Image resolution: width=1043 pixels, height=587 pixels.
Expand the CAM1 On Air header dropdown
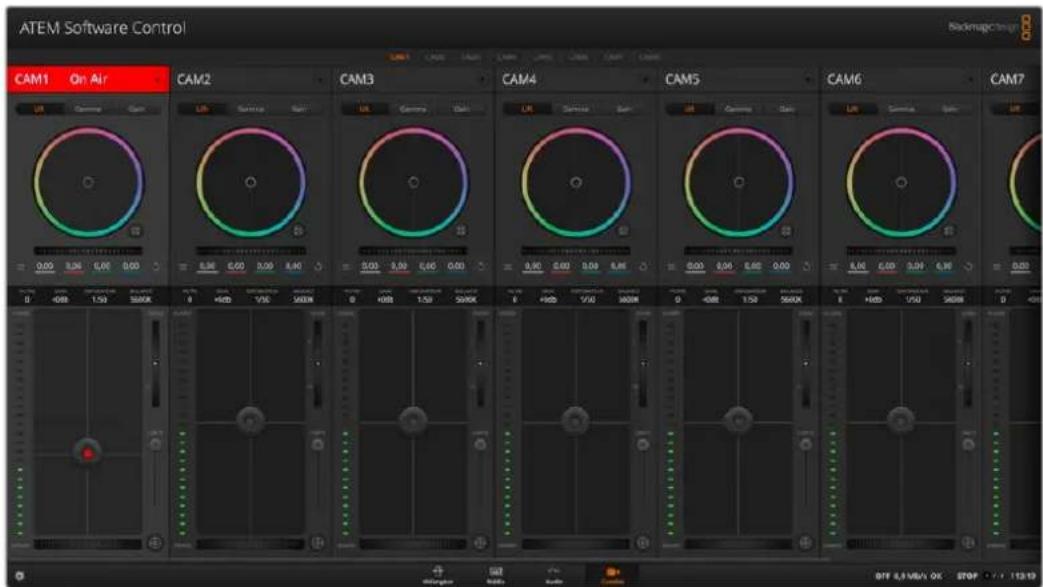point(158,80)
